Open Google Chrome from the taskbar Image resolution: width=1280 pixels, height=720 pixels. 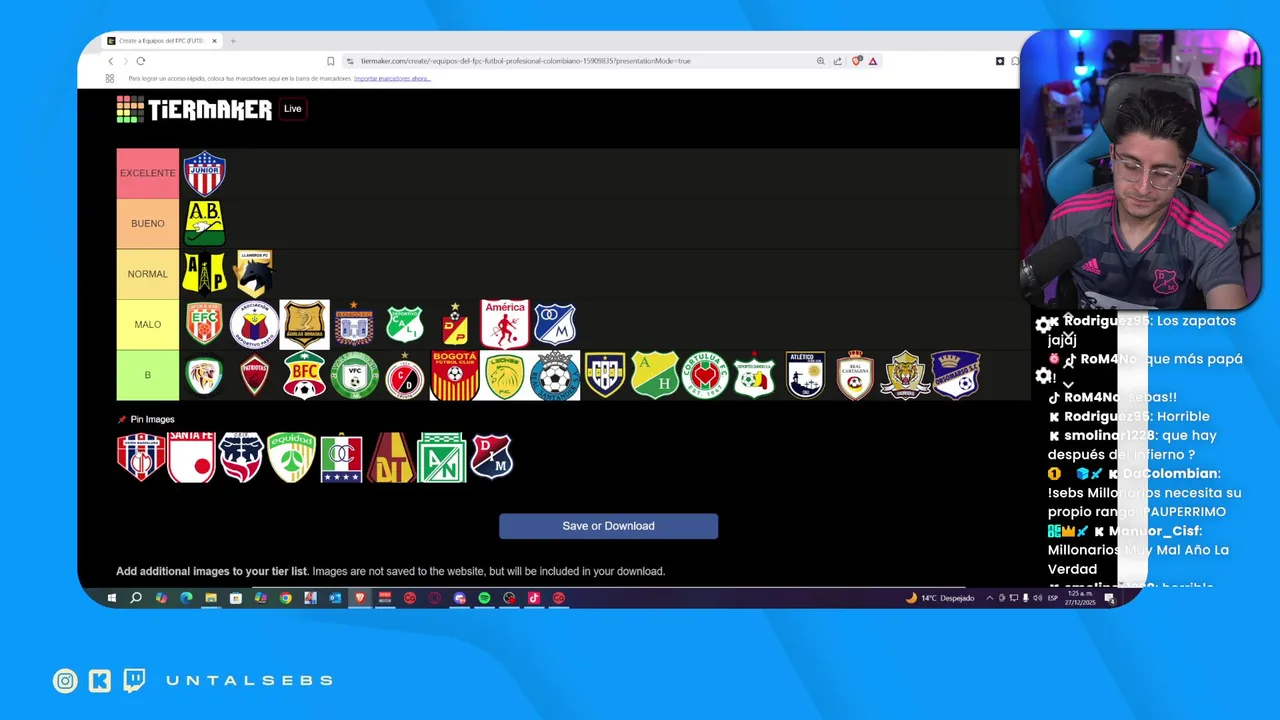(285, 598)
